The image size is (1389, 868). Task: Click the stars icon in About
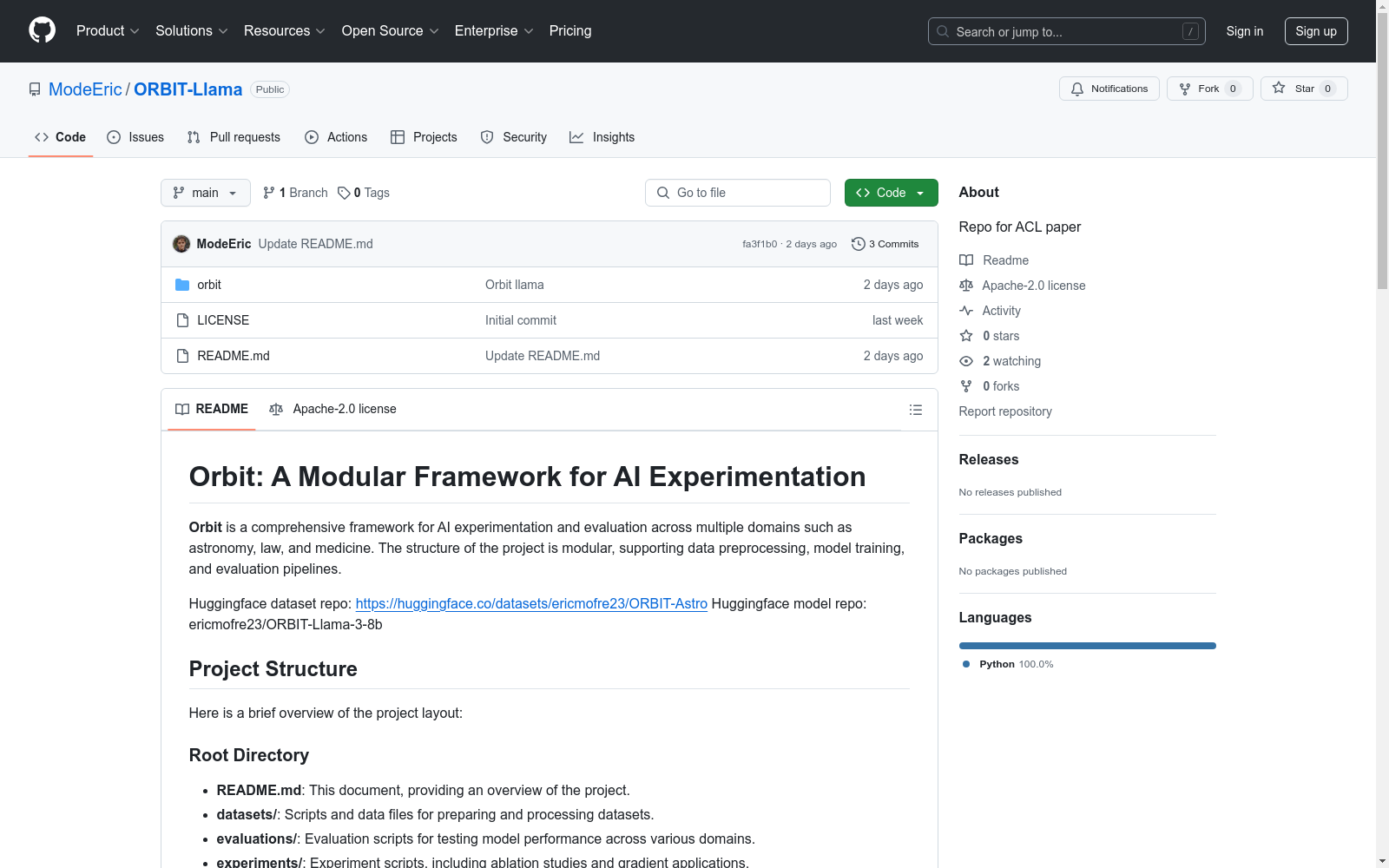(x=966, y=336)
